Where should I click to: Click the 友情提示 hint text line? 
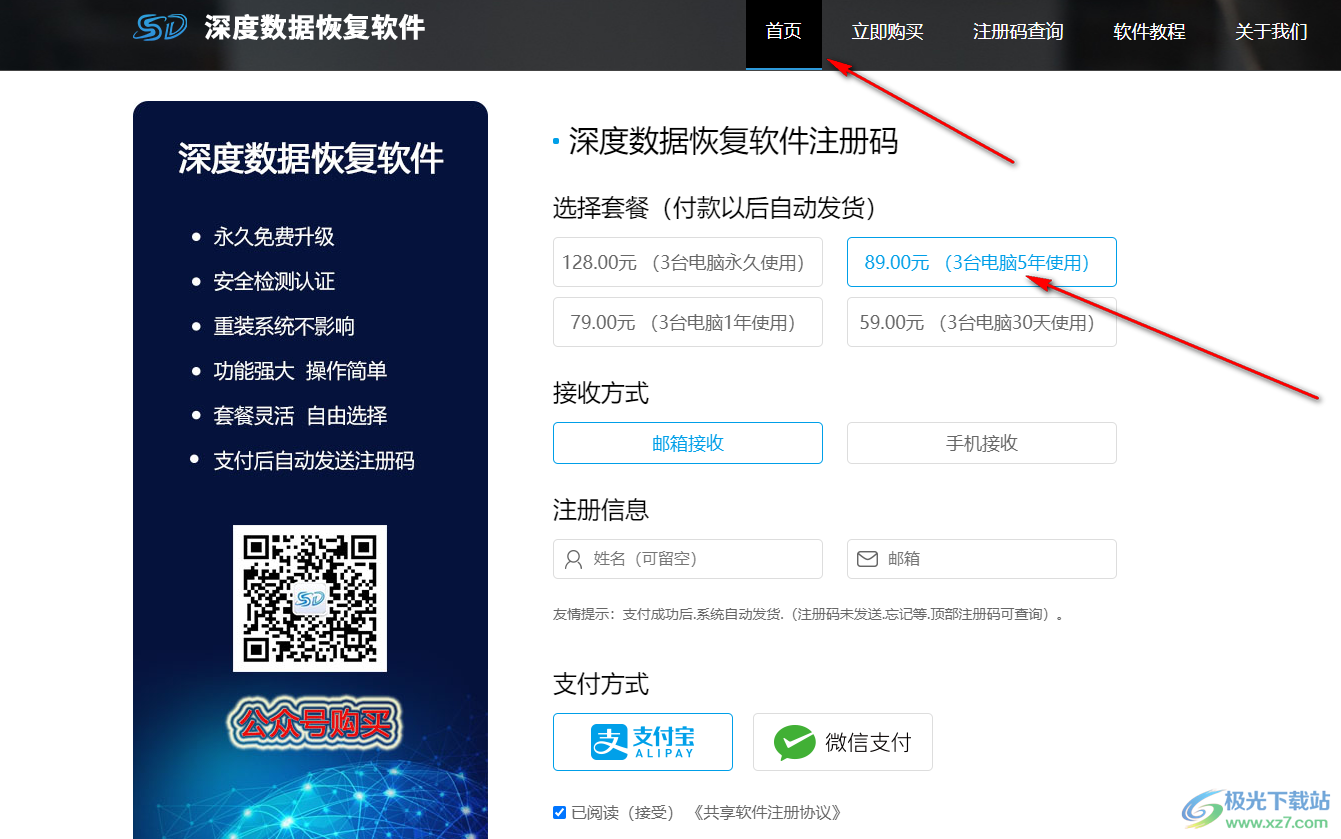[x=808, y=614]
